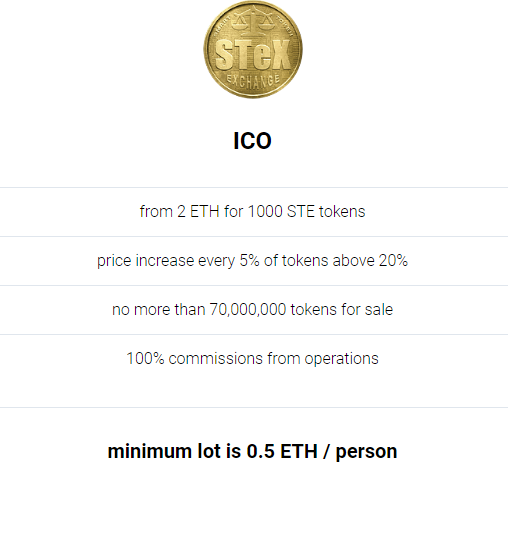Click the 100% commissions from operations line
Image resolution: width=521 pixels, height=548 pixels.
click(252, 359)
